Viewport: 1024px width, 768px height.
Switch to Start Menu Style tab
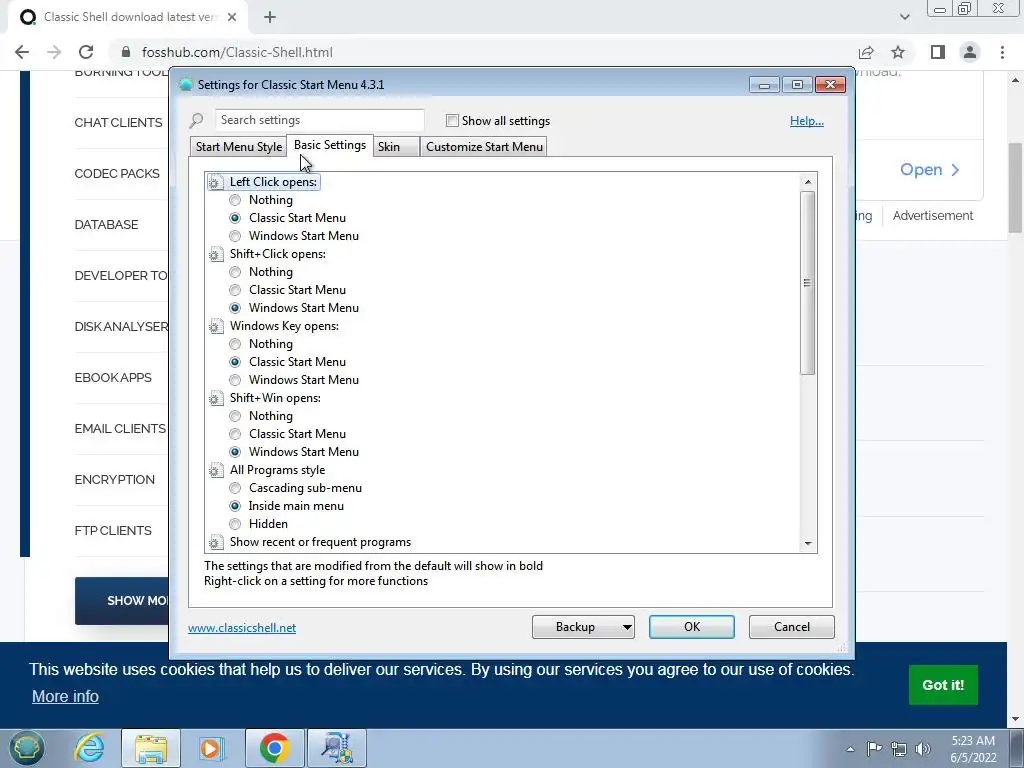(238, 147)
